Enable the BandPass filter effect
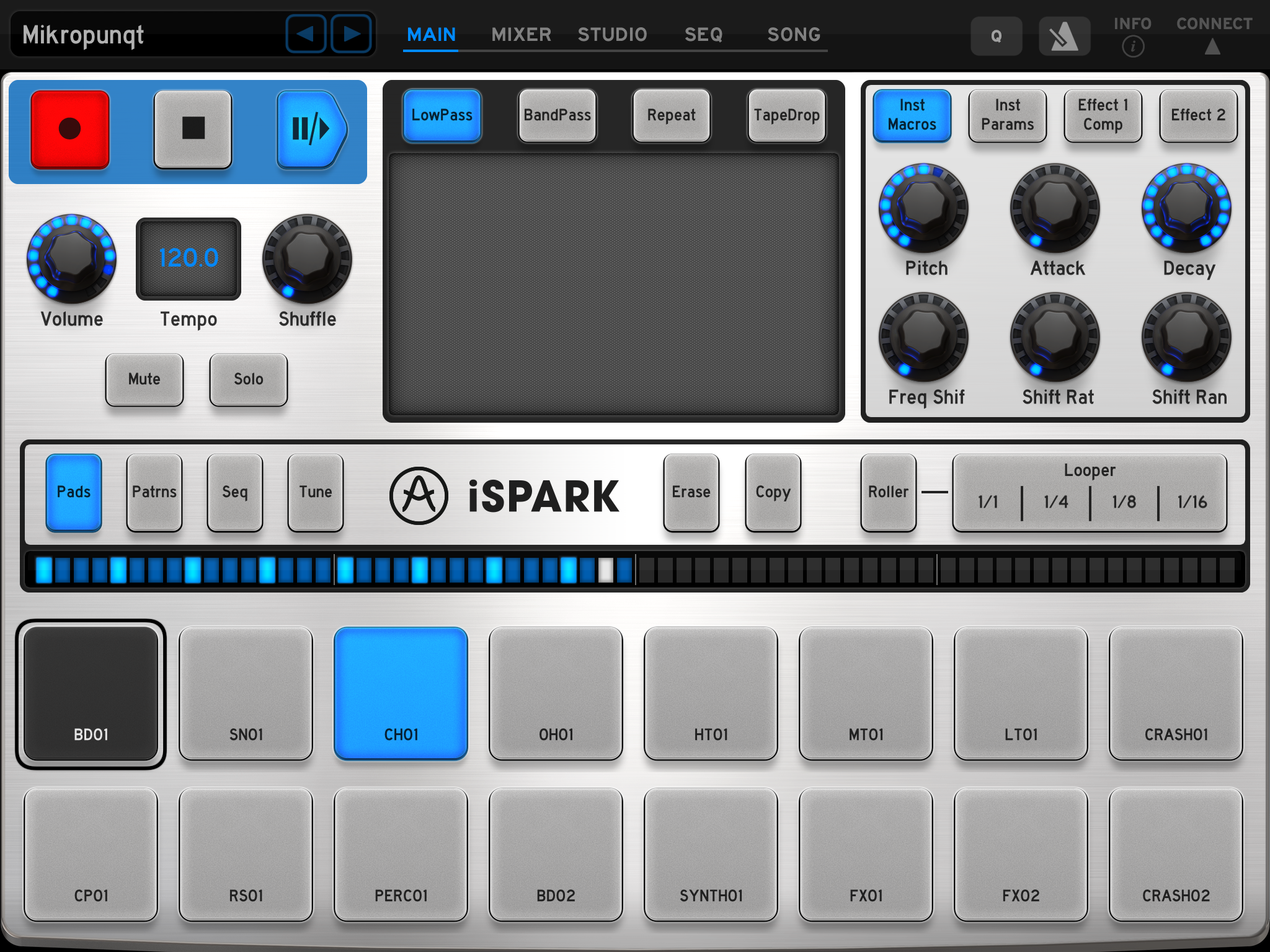Screen dimensions: 1270x952 pyautogui.click(x=557, y=116)
